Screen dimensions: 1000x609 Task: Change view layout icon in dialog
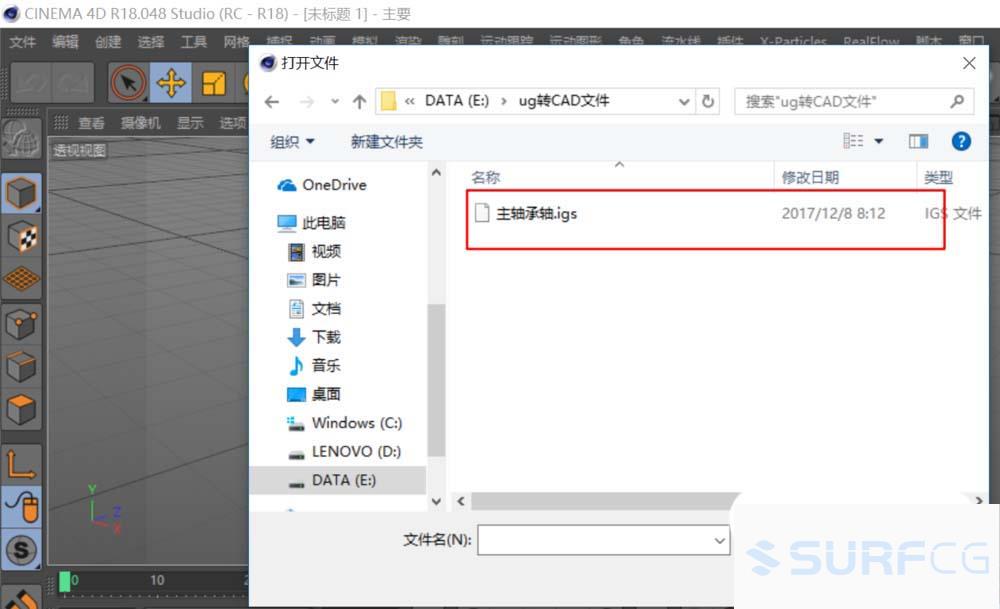pos(853,141)
